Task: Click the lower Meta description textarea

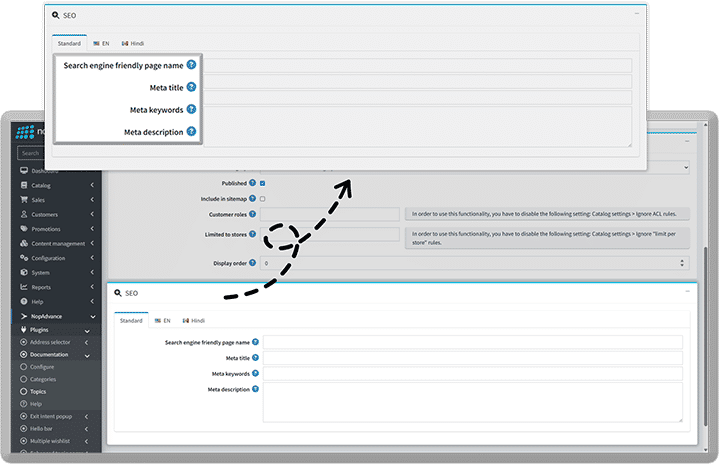Action: [473, 402]
